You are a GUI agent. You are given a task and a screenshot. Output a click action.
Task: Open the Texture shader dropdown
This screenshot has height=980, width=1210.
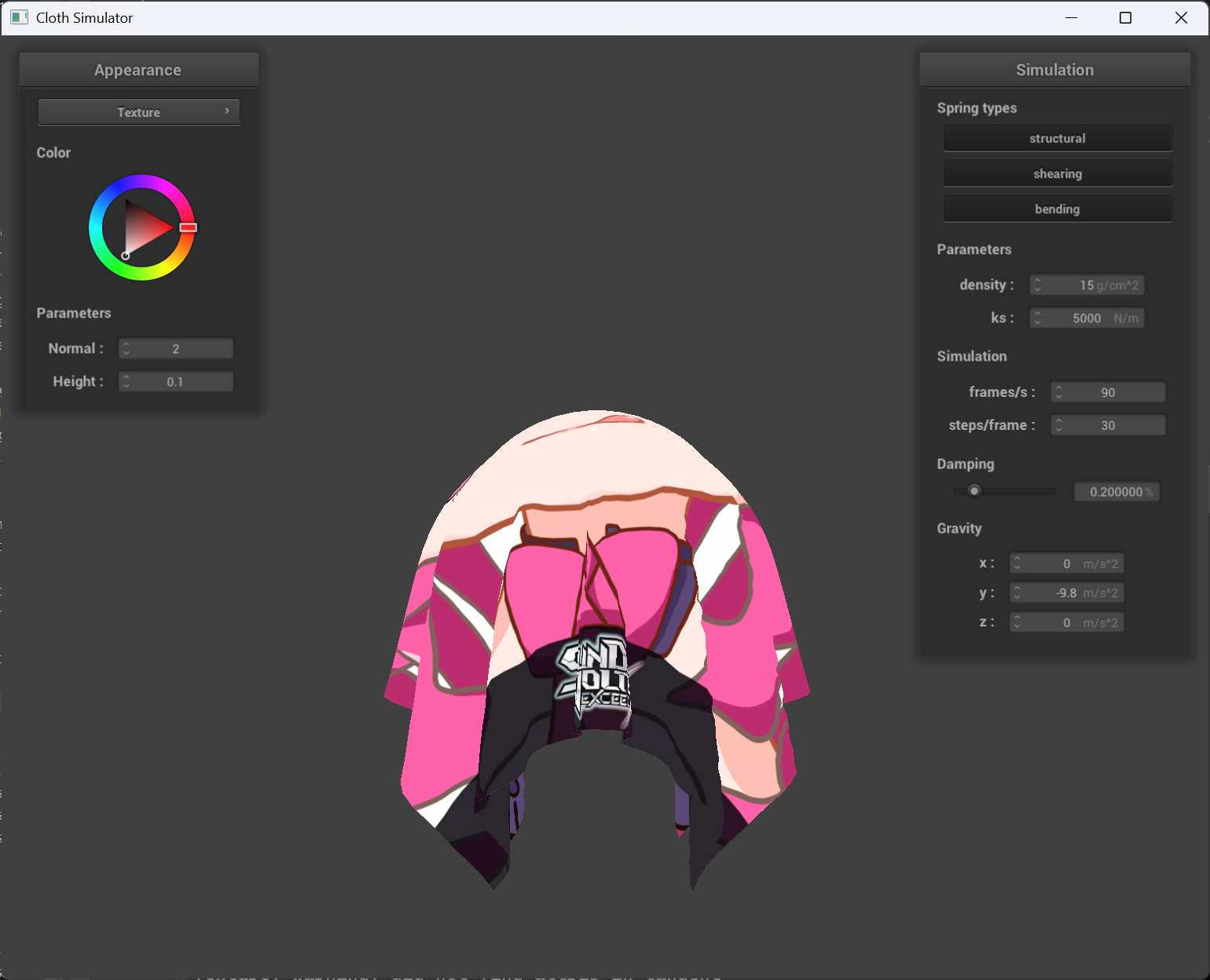coord(138,112)
